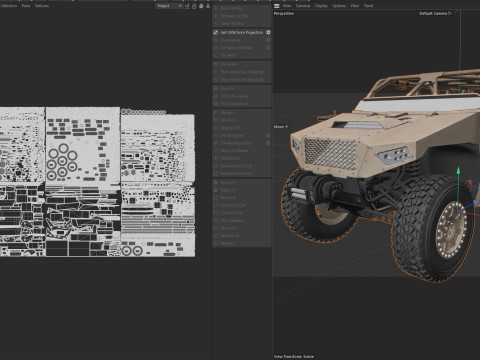Start Interactive Mapping

[x=242, y=72]
